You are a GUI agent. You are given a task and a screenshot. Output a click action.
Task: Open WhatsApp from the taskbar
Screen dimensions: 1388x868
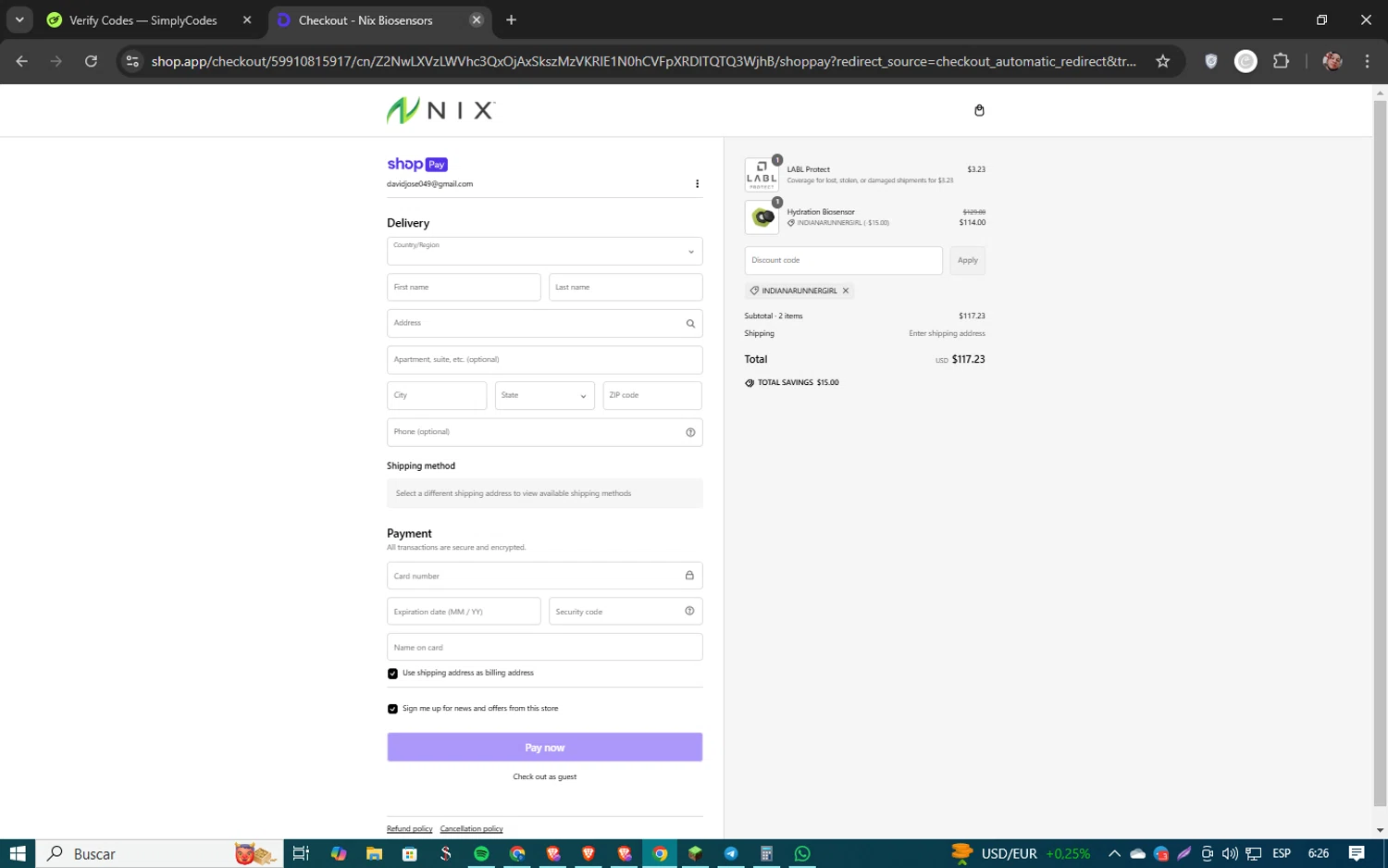coord(802,853)
